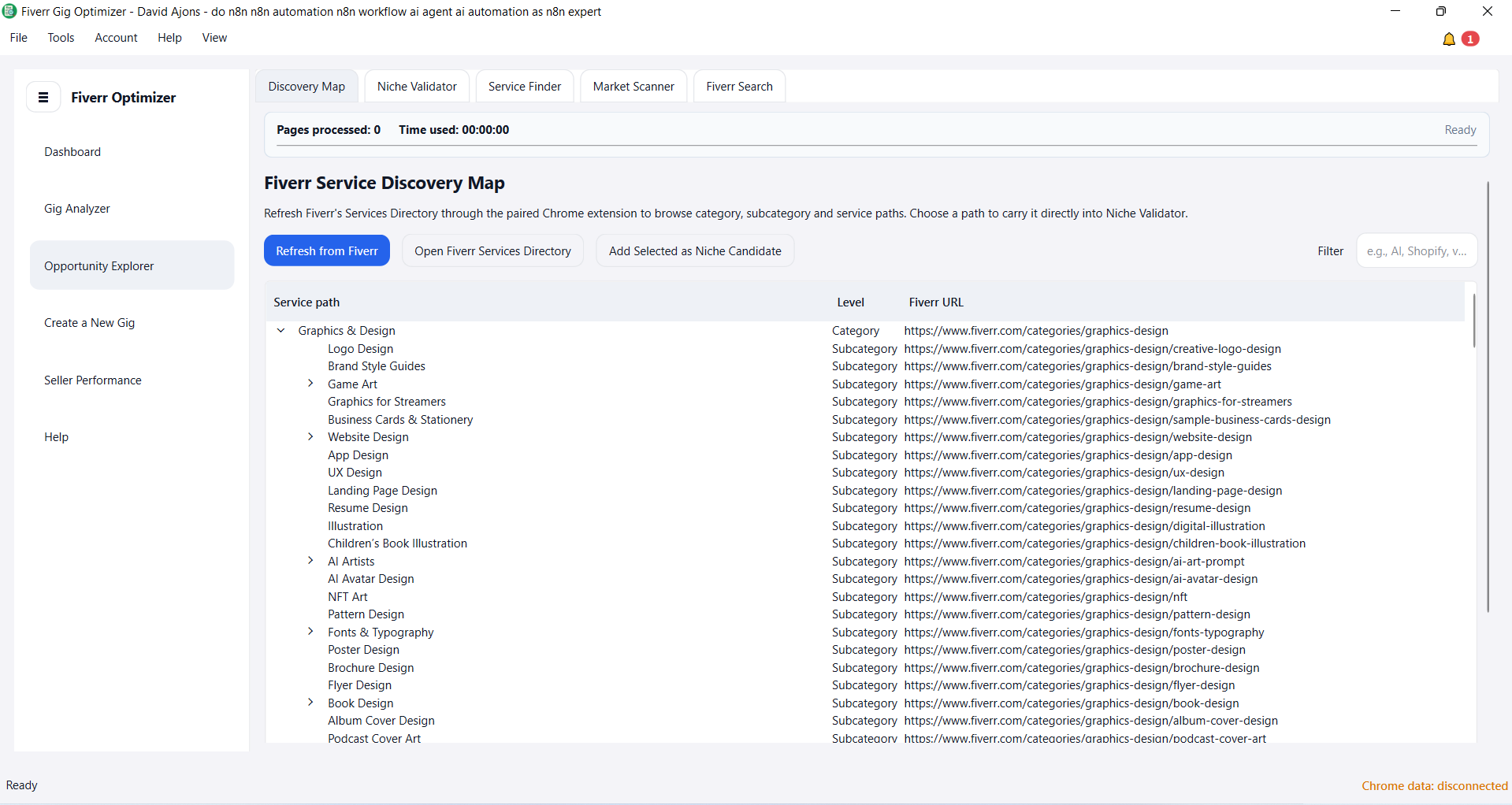Click the service tree vertical scrollbar
The image size is (1512, 805).
pyautogui.click(x=1473, y=321)
